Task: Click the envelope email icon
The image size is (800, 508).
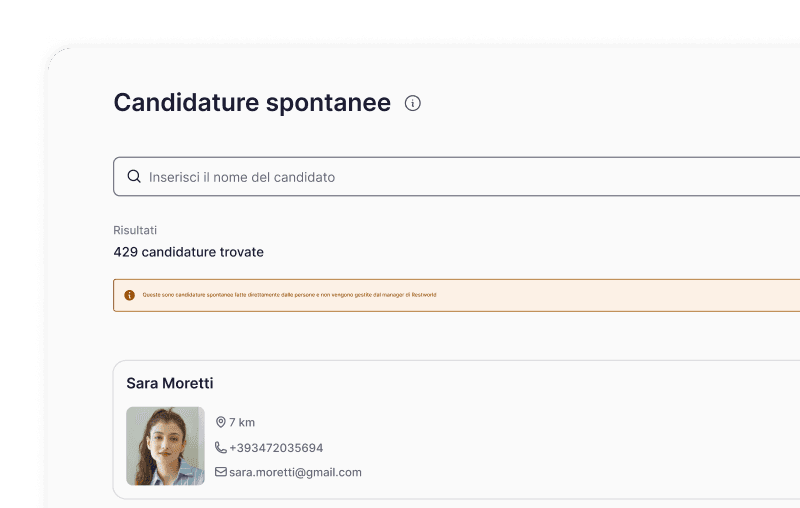Action: pyautogui.click(x=221, y=472)
